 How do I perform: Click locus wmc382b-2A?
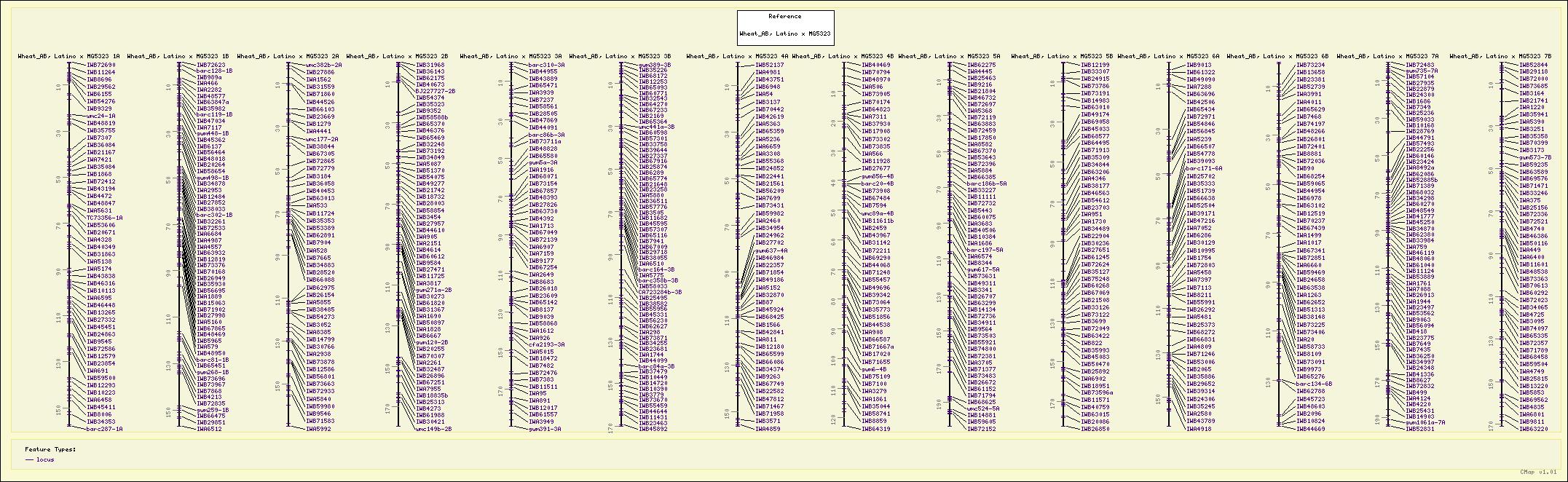[323, 65]
